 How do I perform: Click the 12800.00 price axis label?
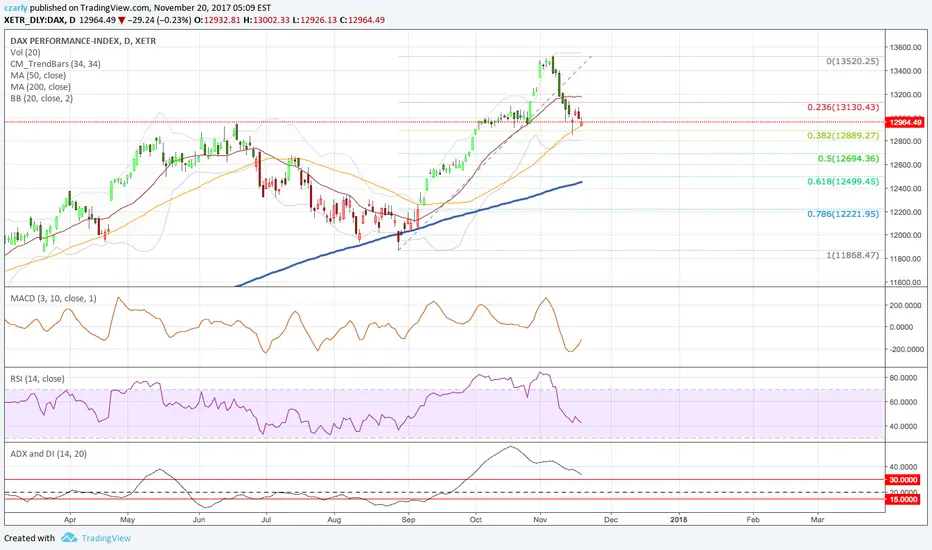905,141
